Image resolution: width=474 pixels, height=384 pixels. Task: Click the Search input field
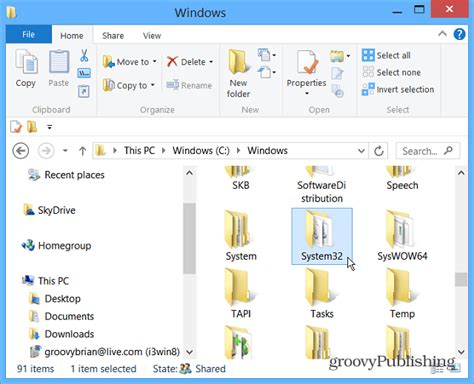pyautogui.click(x=428, y=151)
